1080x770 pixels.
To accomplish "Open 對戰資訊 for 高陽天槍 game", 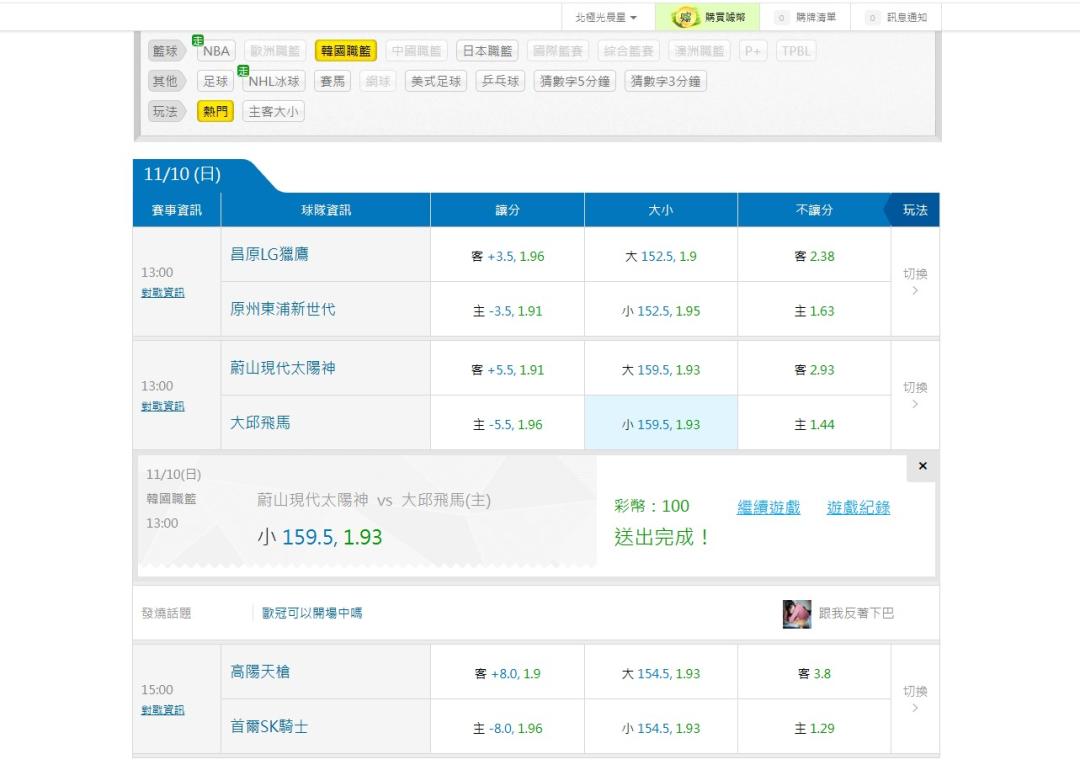I will click(x=163, y=710).
